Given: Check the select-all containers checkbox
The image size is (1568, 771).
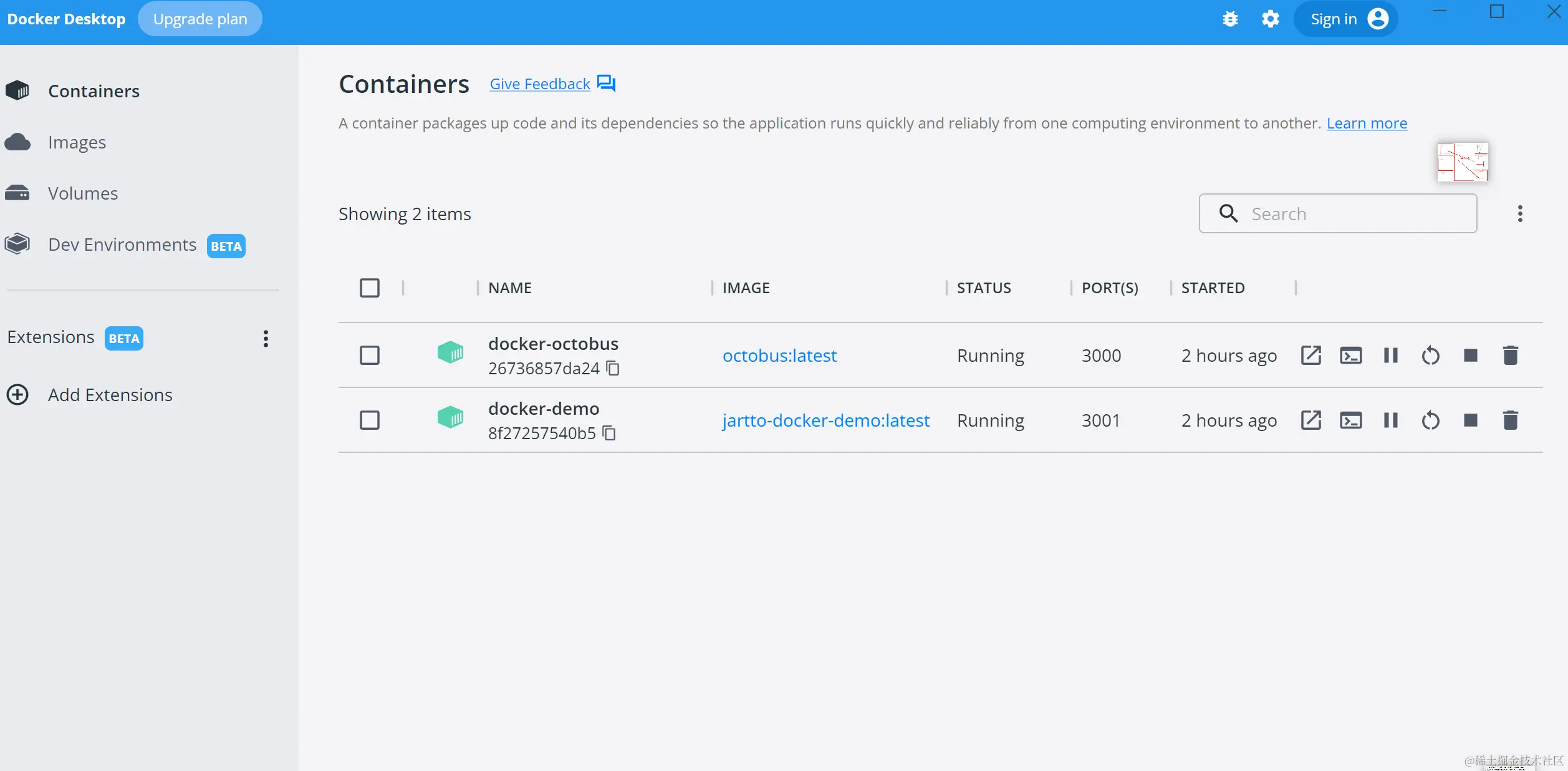Looking at the screenshot, I should coord(370,288).
